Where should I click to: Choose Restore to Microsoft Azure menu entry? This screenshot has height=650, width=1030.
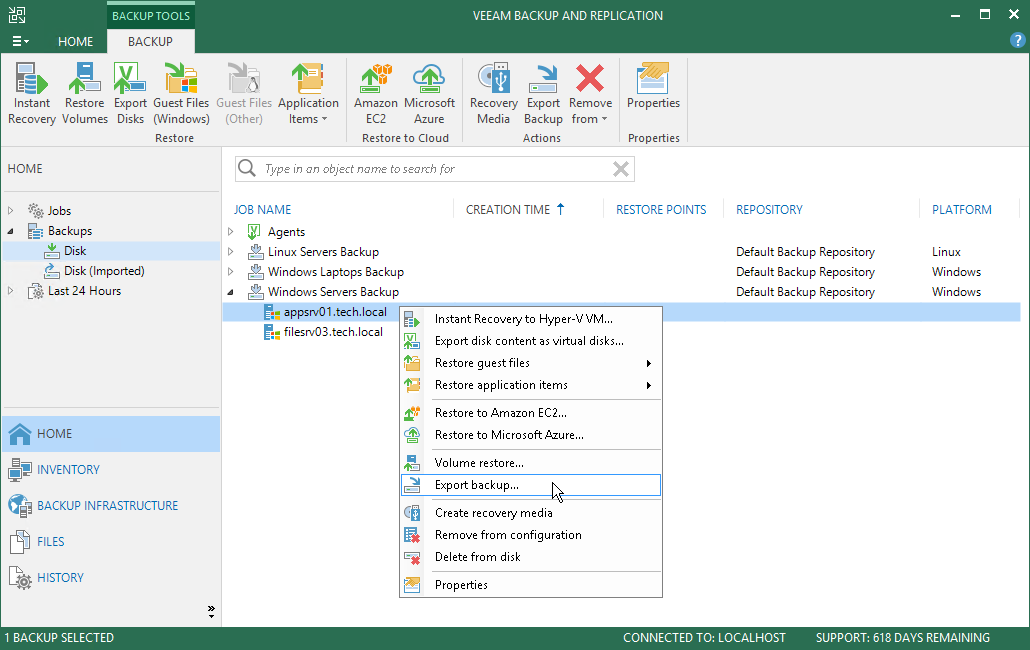pyautogui.click(x=531, y=435)
